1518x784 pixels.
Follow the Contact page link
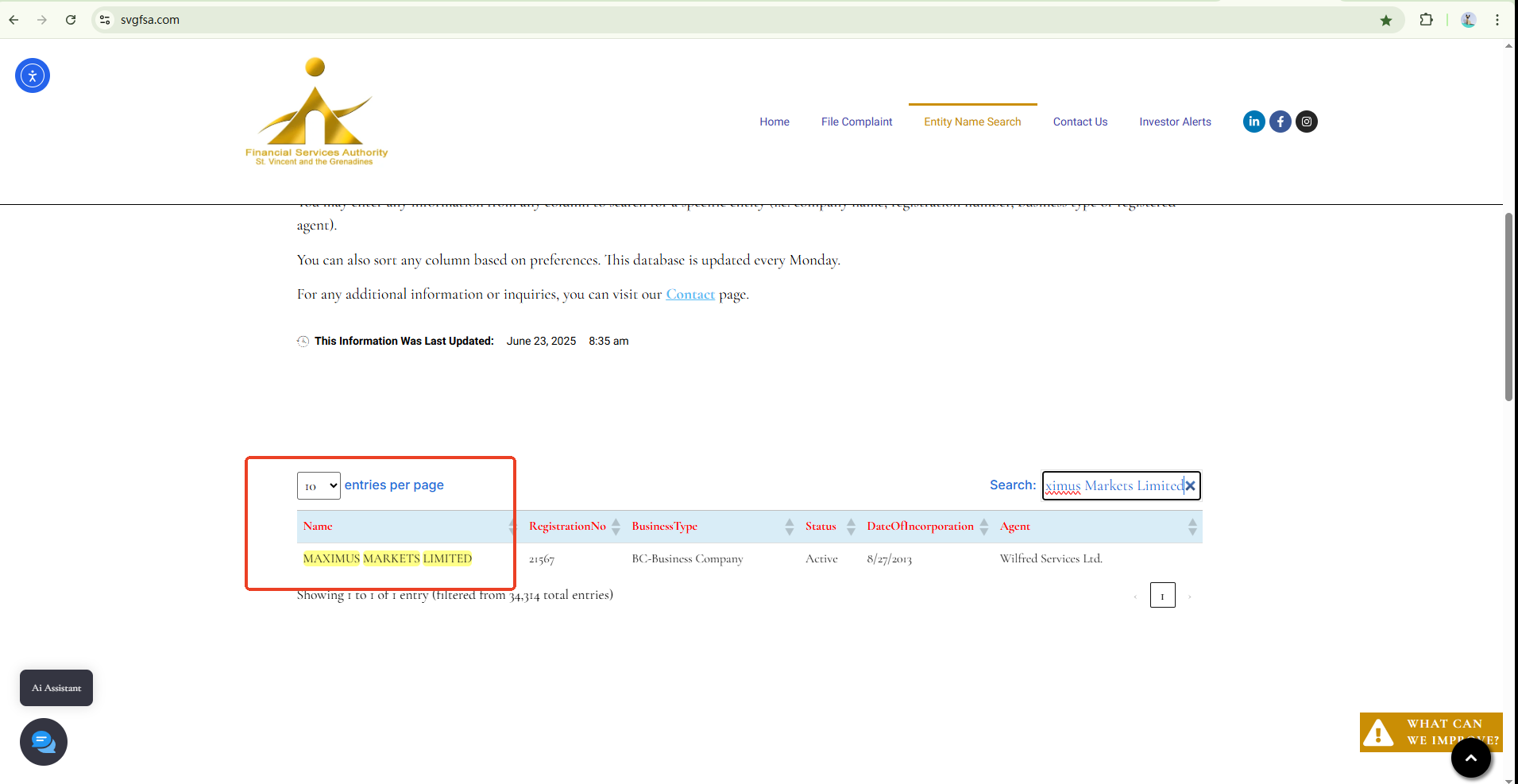pyautogui.click(x=689, y=295)
